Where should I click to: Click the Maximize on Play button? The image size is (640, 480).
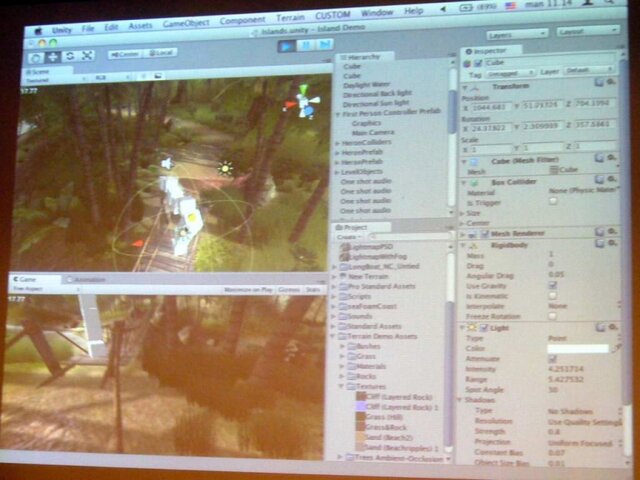(x=248, y=290)
